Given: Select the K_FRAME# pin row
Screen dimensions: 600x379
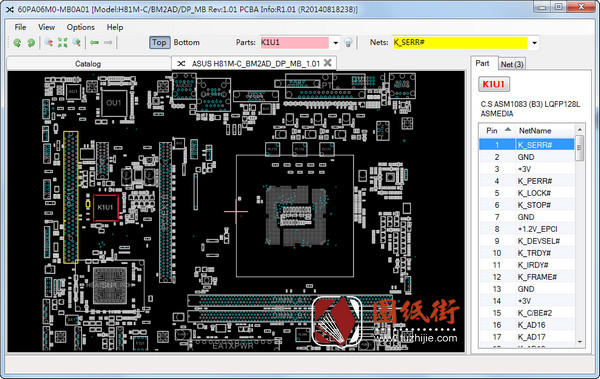Looking at the screenshot, I should 527,277.
